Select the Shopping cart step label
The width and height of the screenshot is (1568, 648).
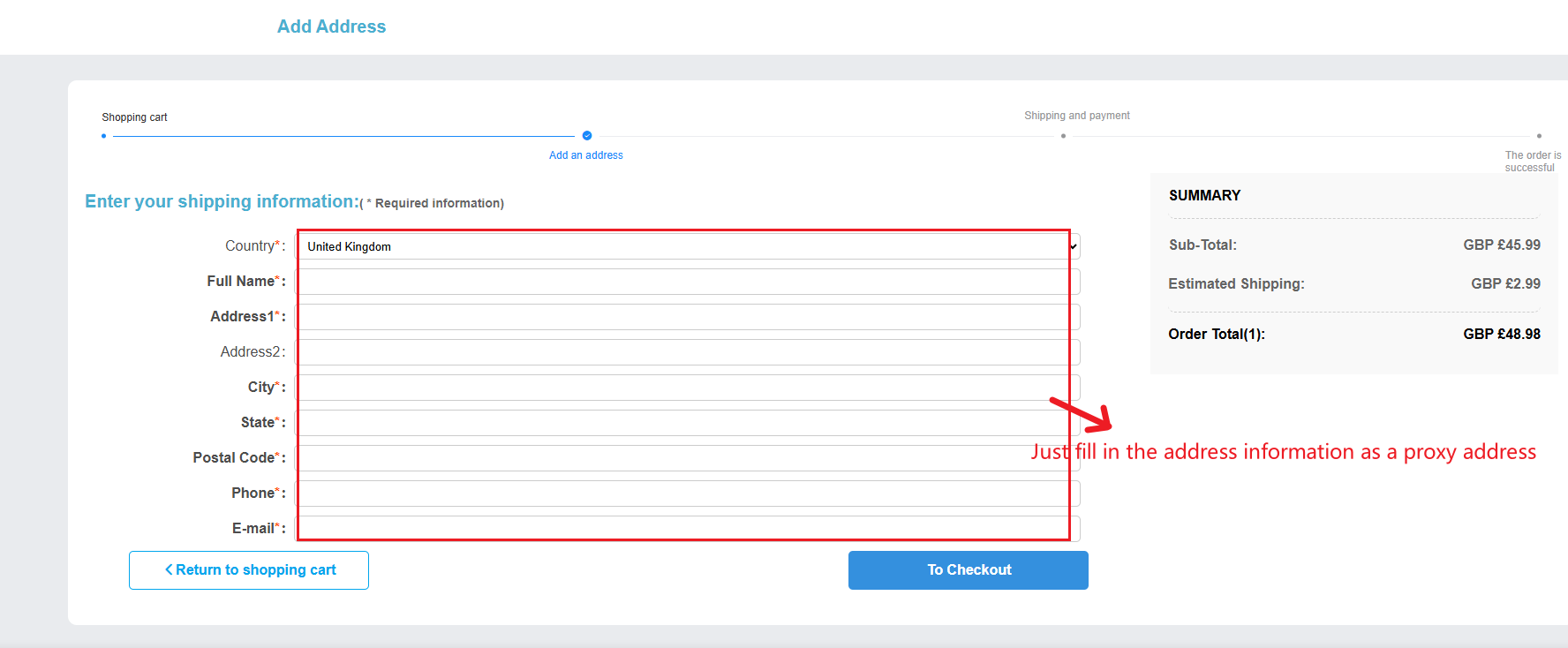pos(134,117)
